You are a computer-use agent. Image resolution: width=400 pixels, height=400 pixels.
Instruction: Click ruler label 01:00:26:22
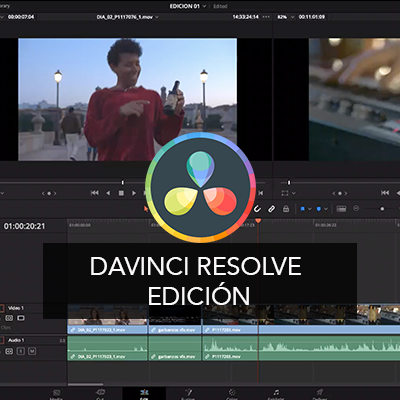pyautogui.click(x=326, y=225)
